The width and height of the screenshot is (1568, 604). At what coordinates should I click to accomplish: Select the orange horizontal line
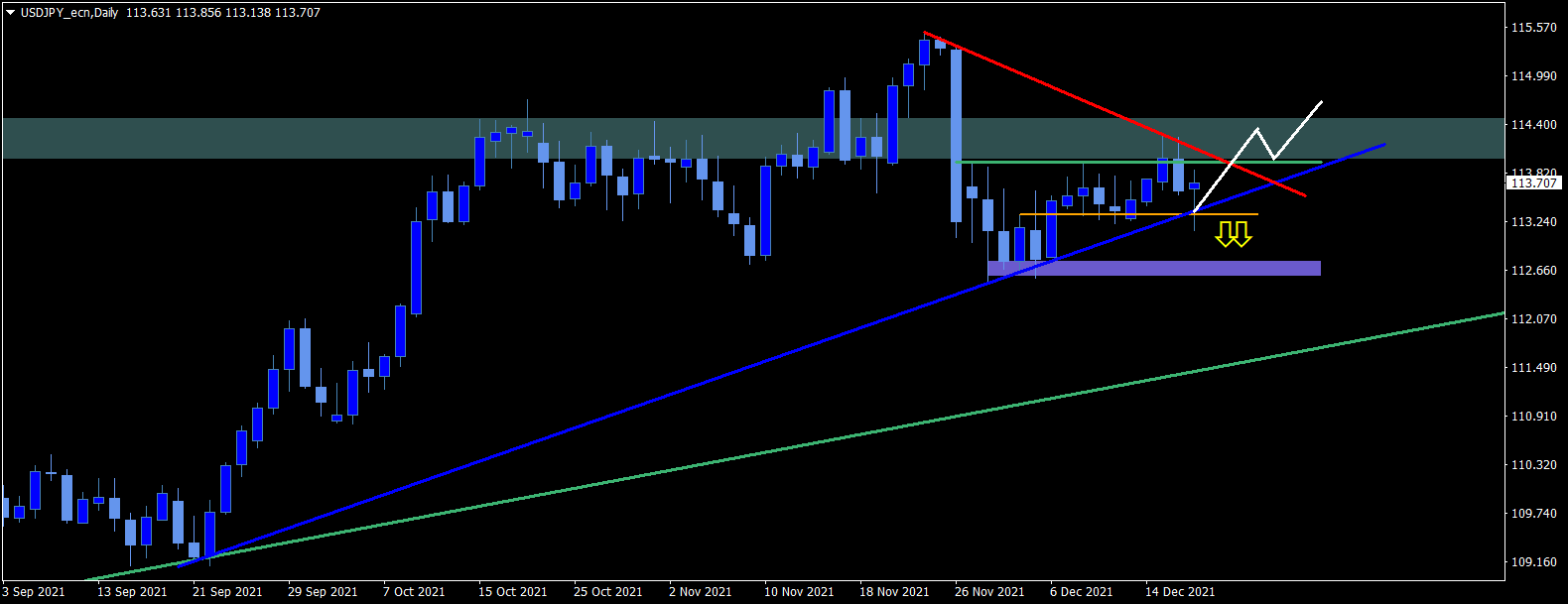point(1139,214)
